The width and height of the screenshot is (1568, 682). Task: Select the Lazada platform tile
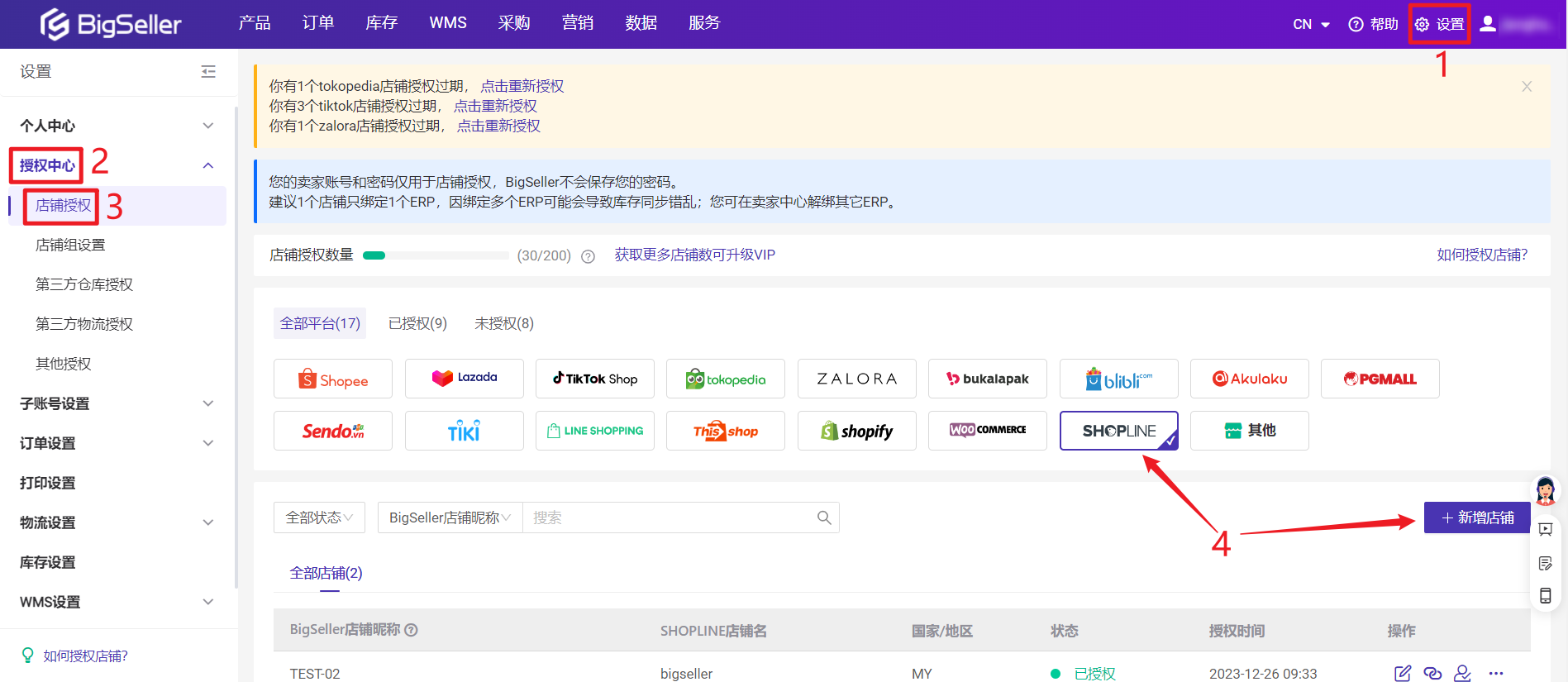click(465, 379)
